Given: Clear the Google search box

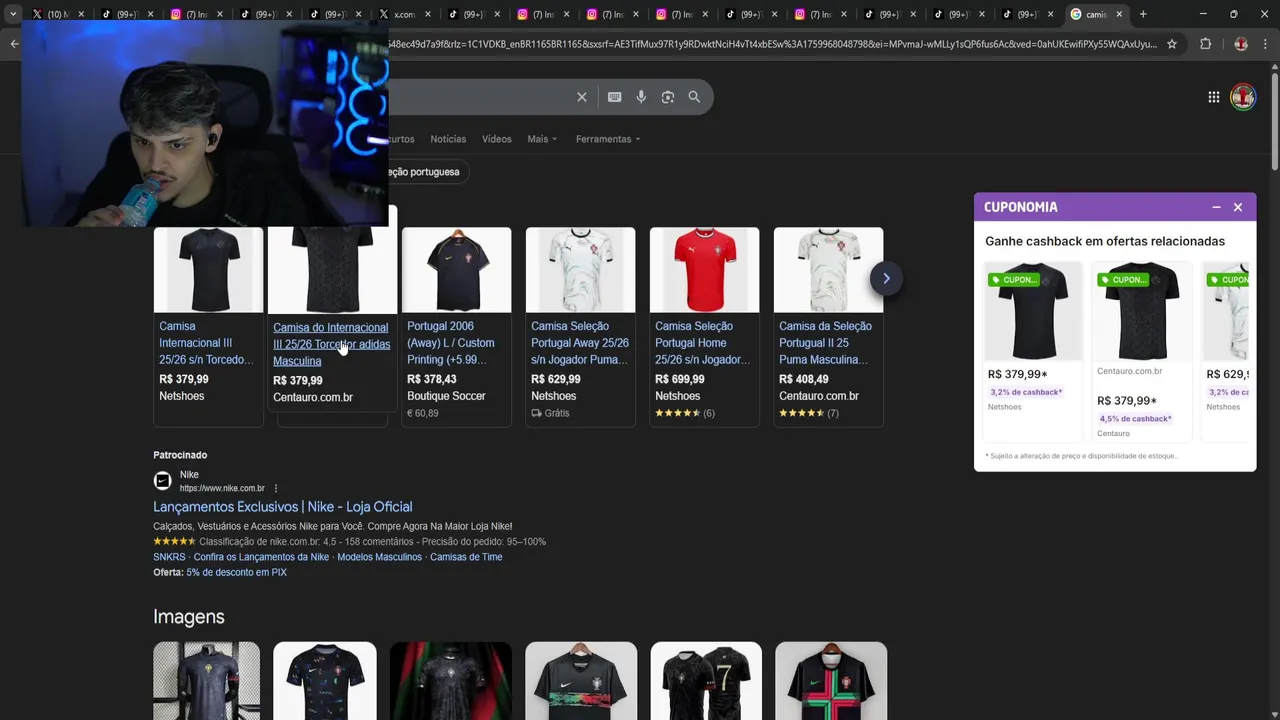Looking at the screenshot, I should 581,97.
